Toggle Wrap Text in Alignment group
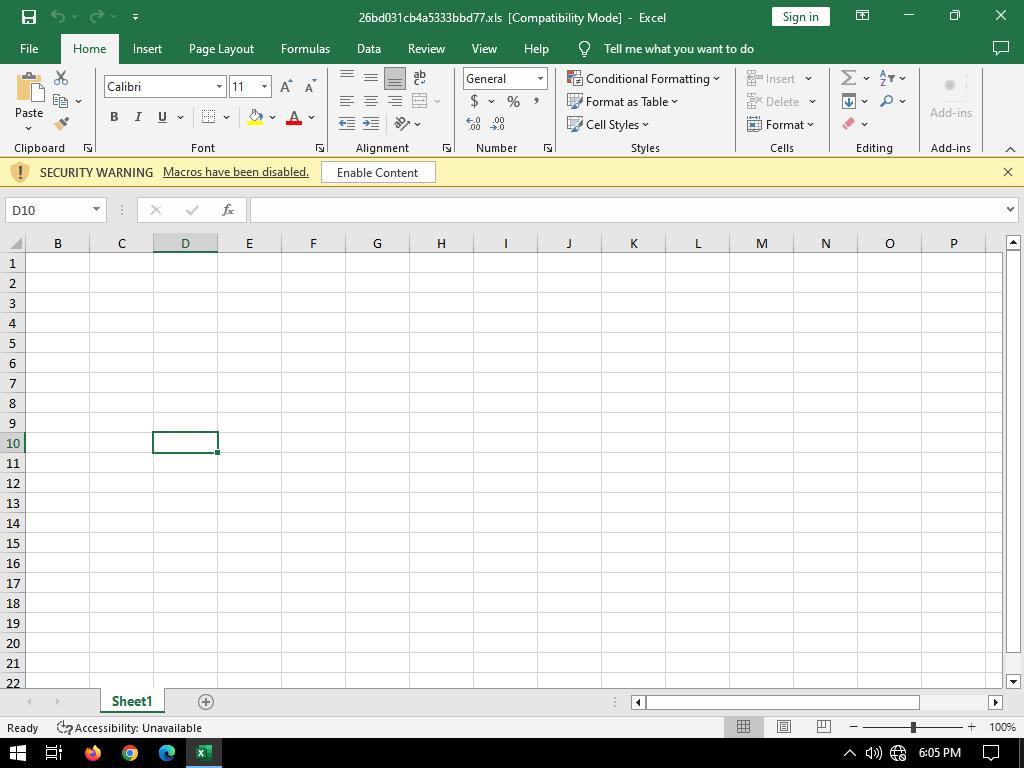1024x768 pixels. pyautogui.click(x=419, y=78)
